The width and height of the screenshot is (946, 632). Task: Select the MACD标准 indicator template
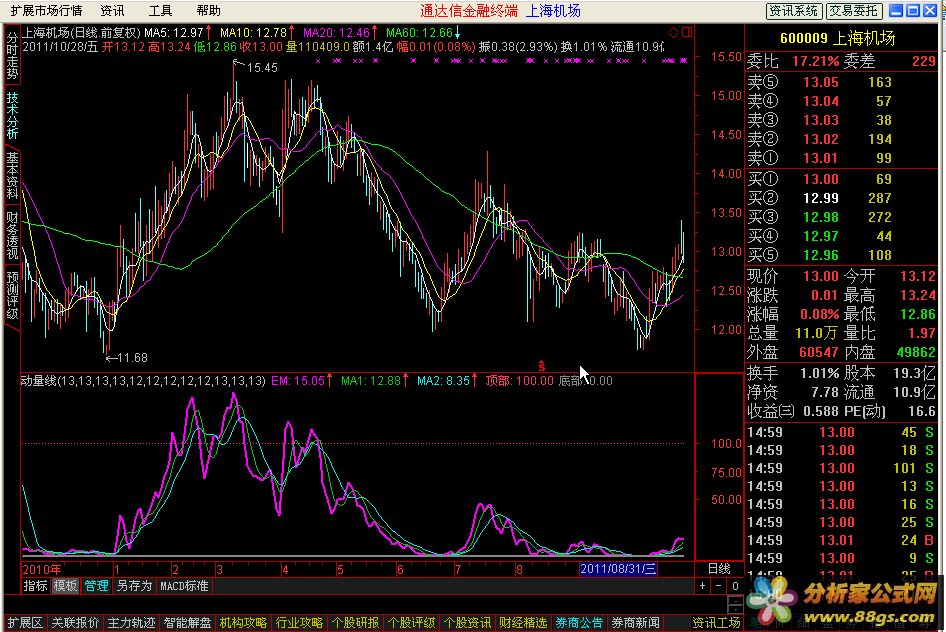(x=184, y=586)
